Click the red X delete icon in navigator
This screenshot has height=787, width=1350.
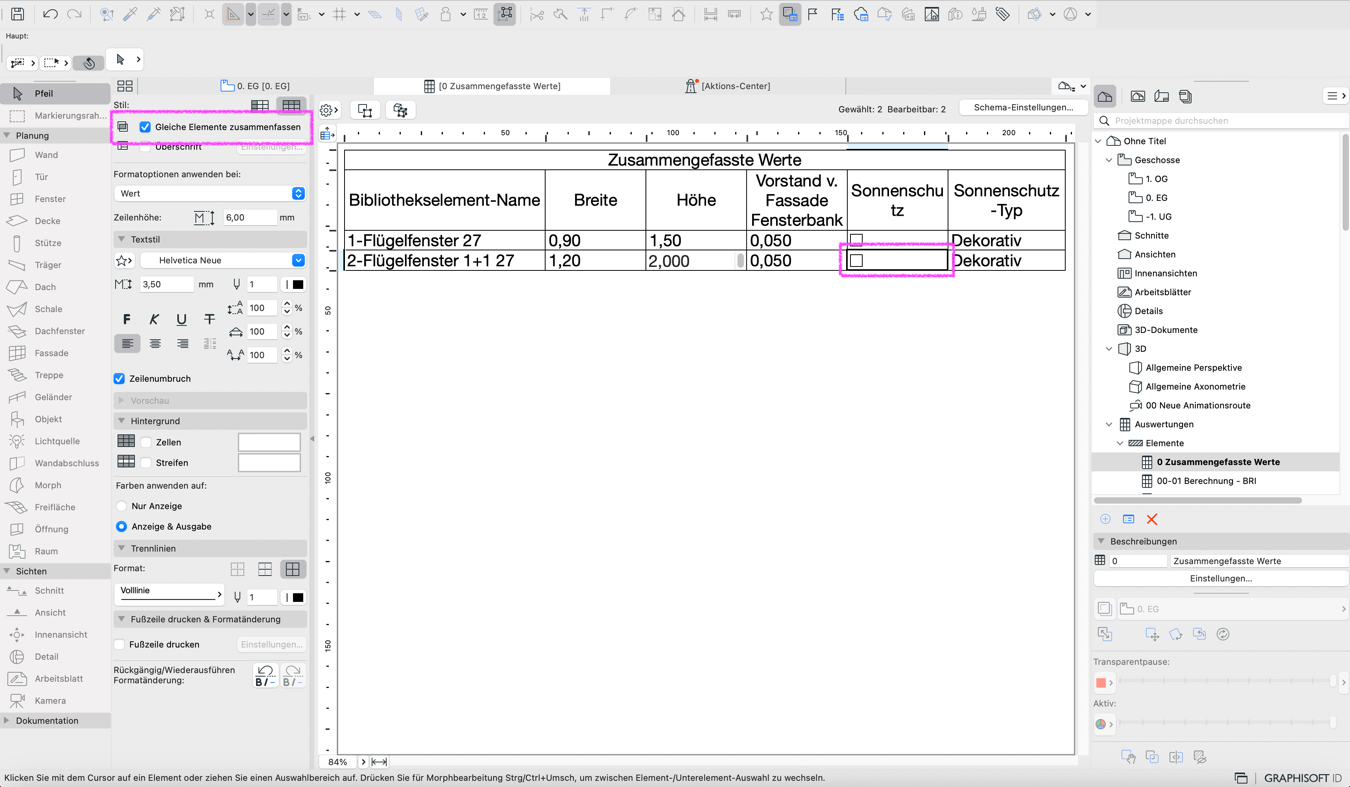click(x=1152, y=519)
